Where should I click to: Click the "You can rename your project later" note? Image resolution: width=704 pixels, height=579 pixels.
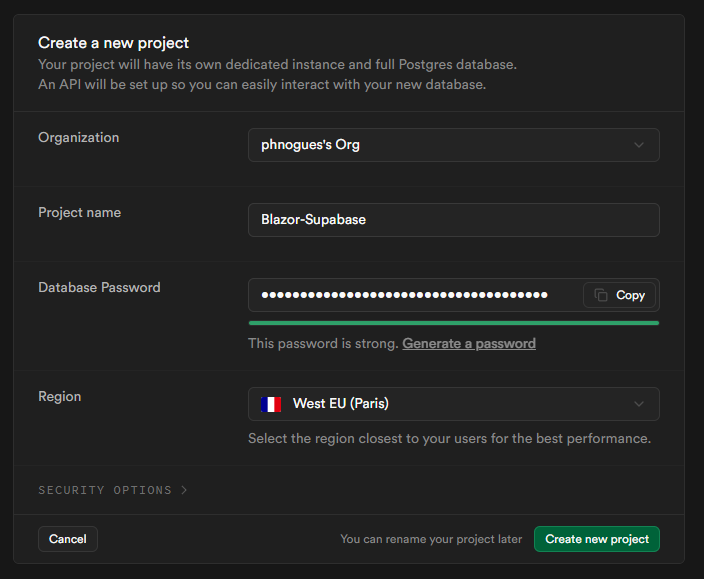point(431,539)
